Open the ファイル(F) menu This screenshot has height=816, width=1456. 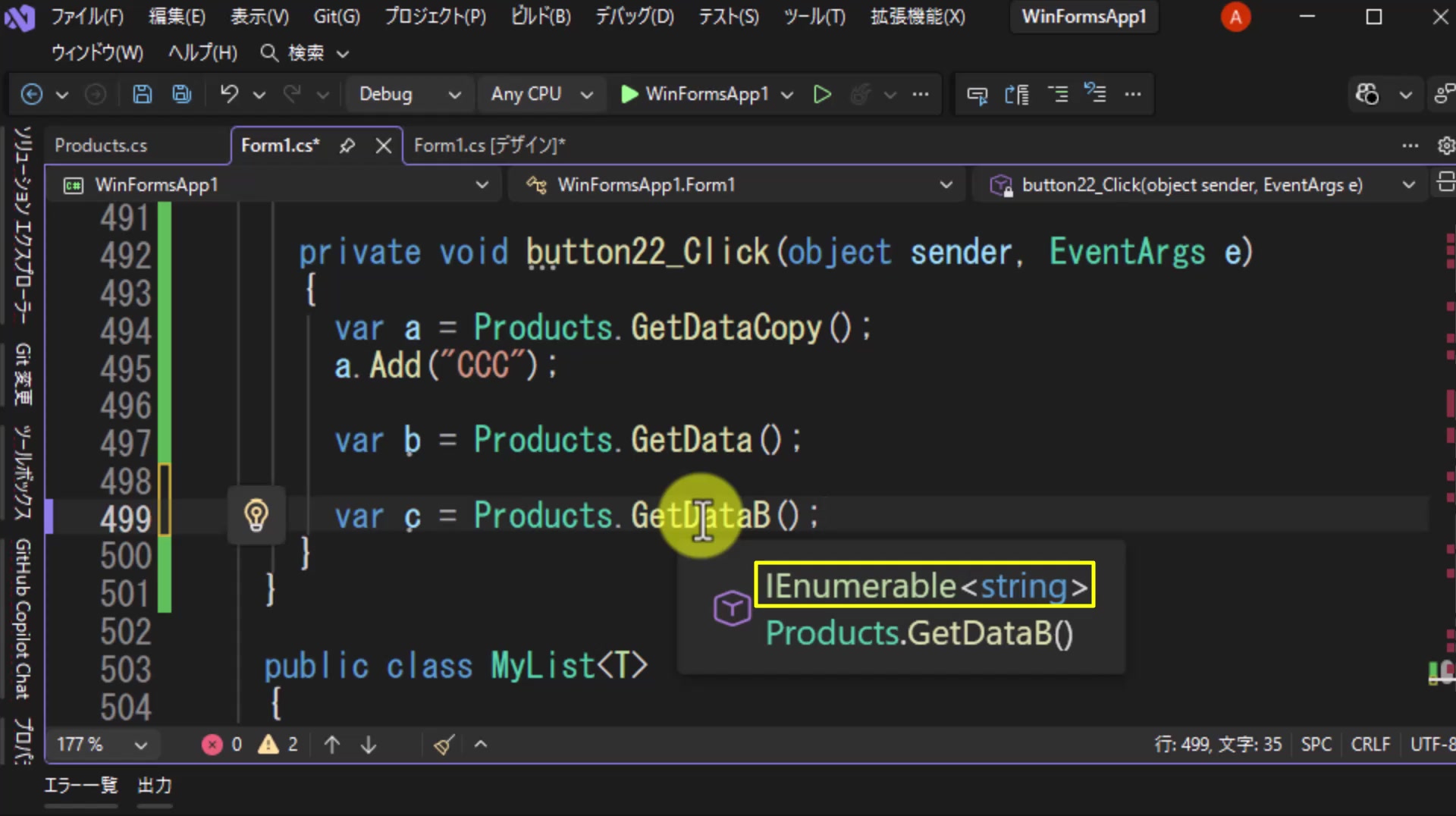pos(87,17)
